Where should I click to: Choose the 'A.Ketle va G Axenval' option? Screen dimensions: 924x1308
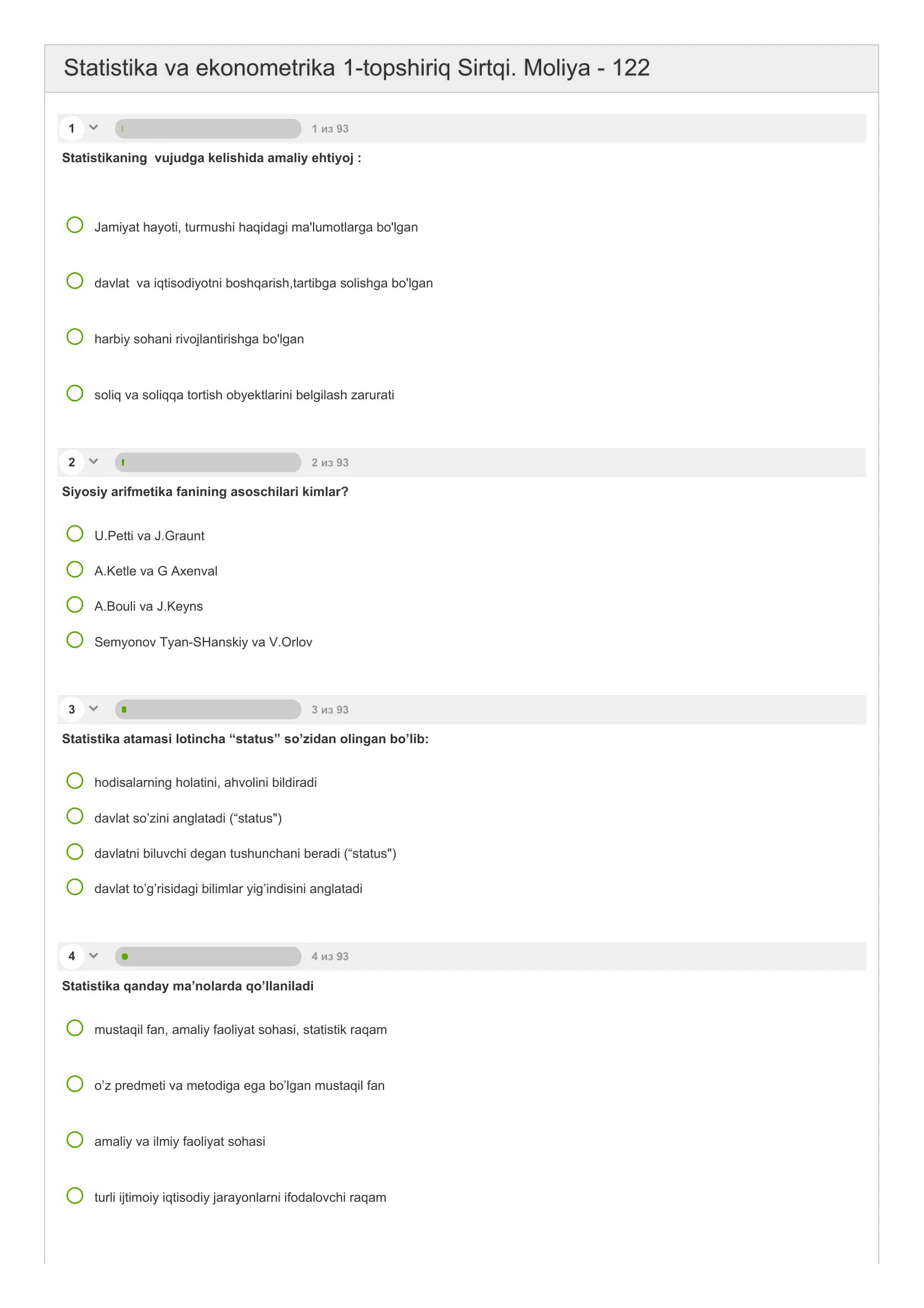click(x=74, y=569)
